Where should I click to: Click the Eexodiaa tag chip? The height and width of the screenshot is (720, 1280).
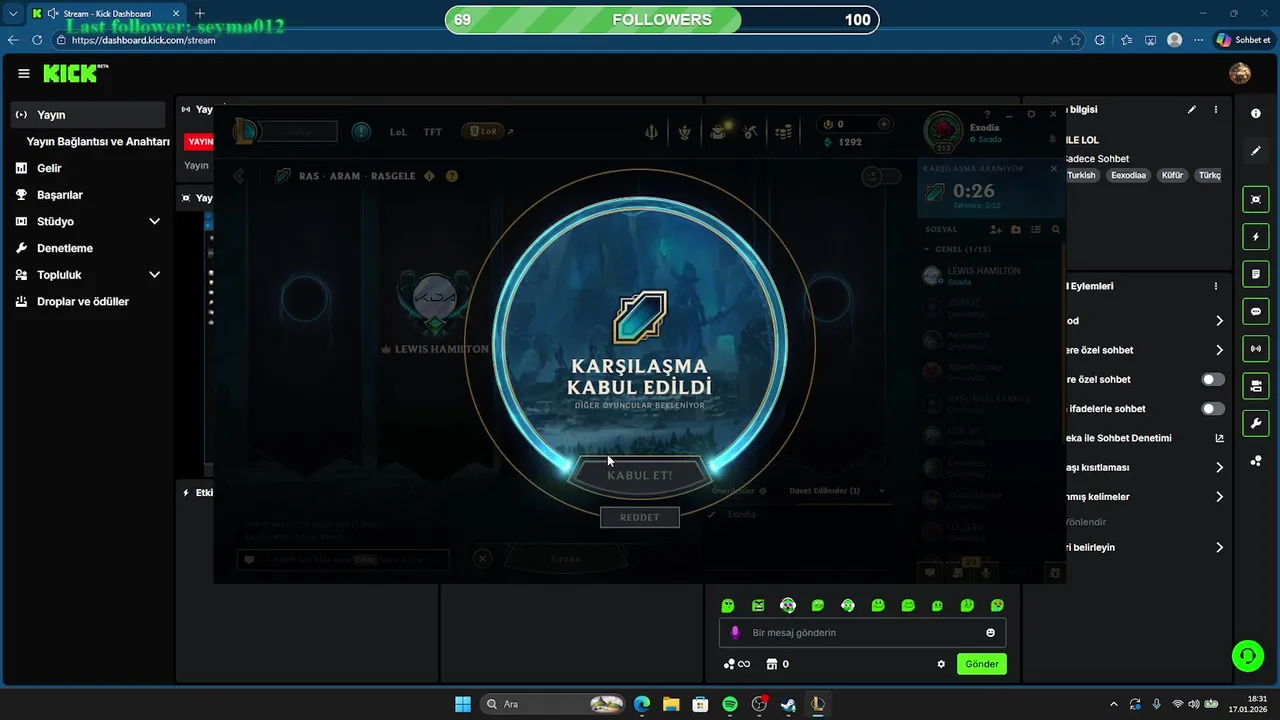tap(1128, 175)
